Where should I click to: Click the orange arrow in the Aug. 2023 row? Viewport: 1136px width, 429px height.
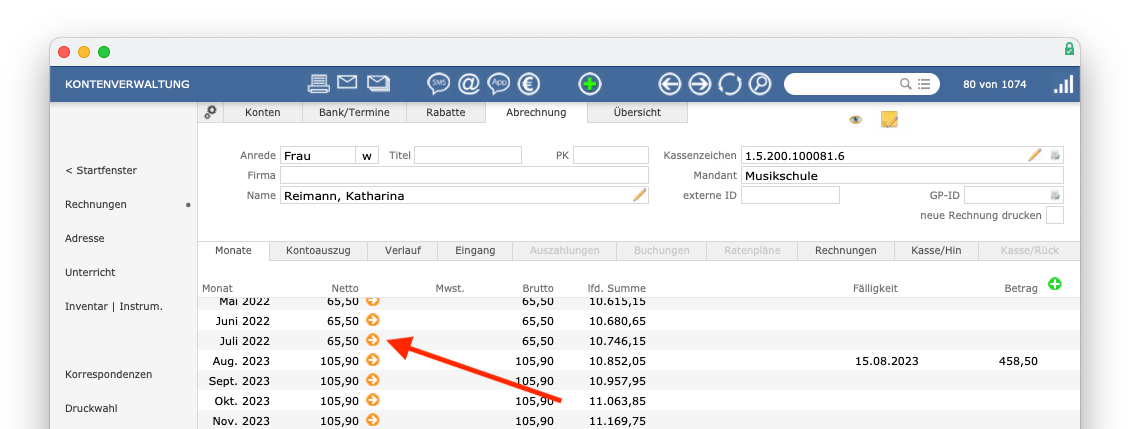coord(373,359)
